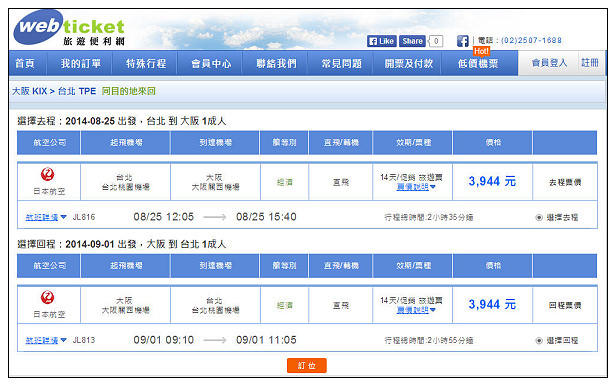Viewport: 616px width, 386px height.
Task: Go to 首頁 home menu
Action: point(25,63)
